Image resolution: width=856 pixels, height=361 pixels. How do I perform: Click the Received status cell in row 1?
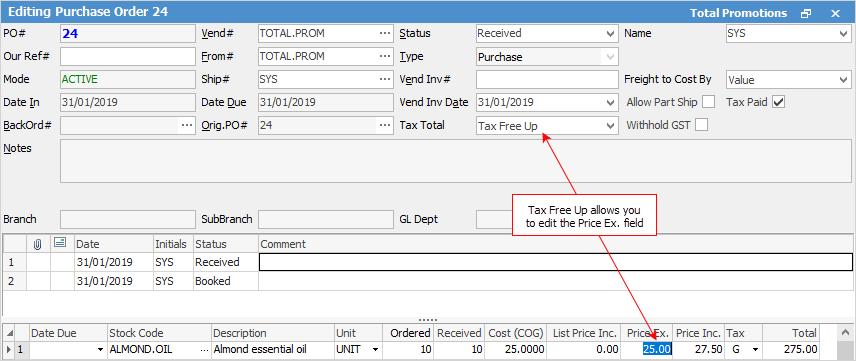point(225,262)
